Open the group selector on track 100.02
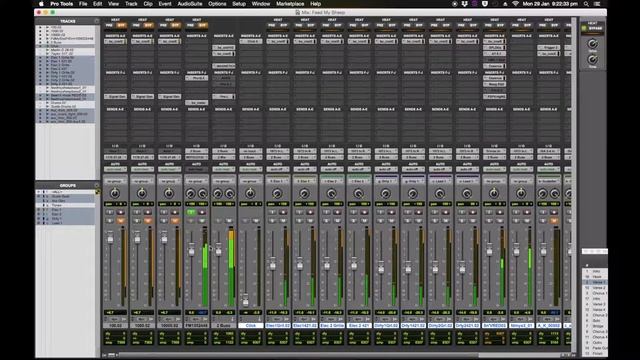The width and height of the screenshot is (640, 360). click(115, 181)
